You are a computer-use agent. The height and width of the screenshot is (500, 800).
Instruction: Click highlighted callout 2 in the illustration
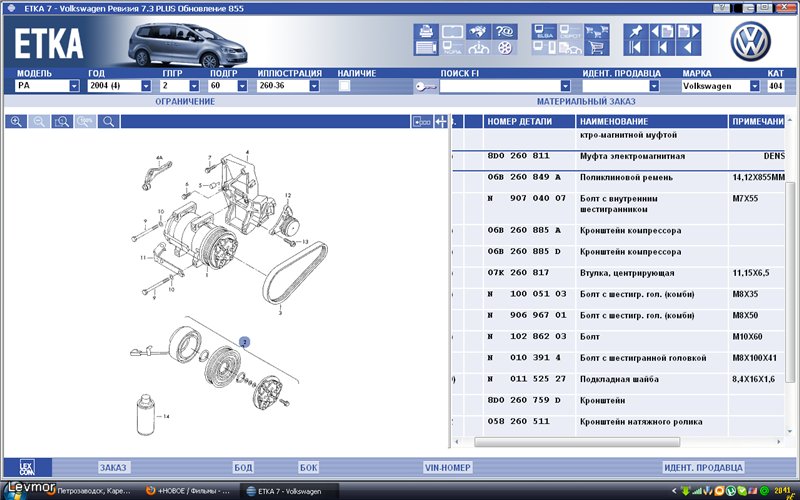click(x=244, y=342)
